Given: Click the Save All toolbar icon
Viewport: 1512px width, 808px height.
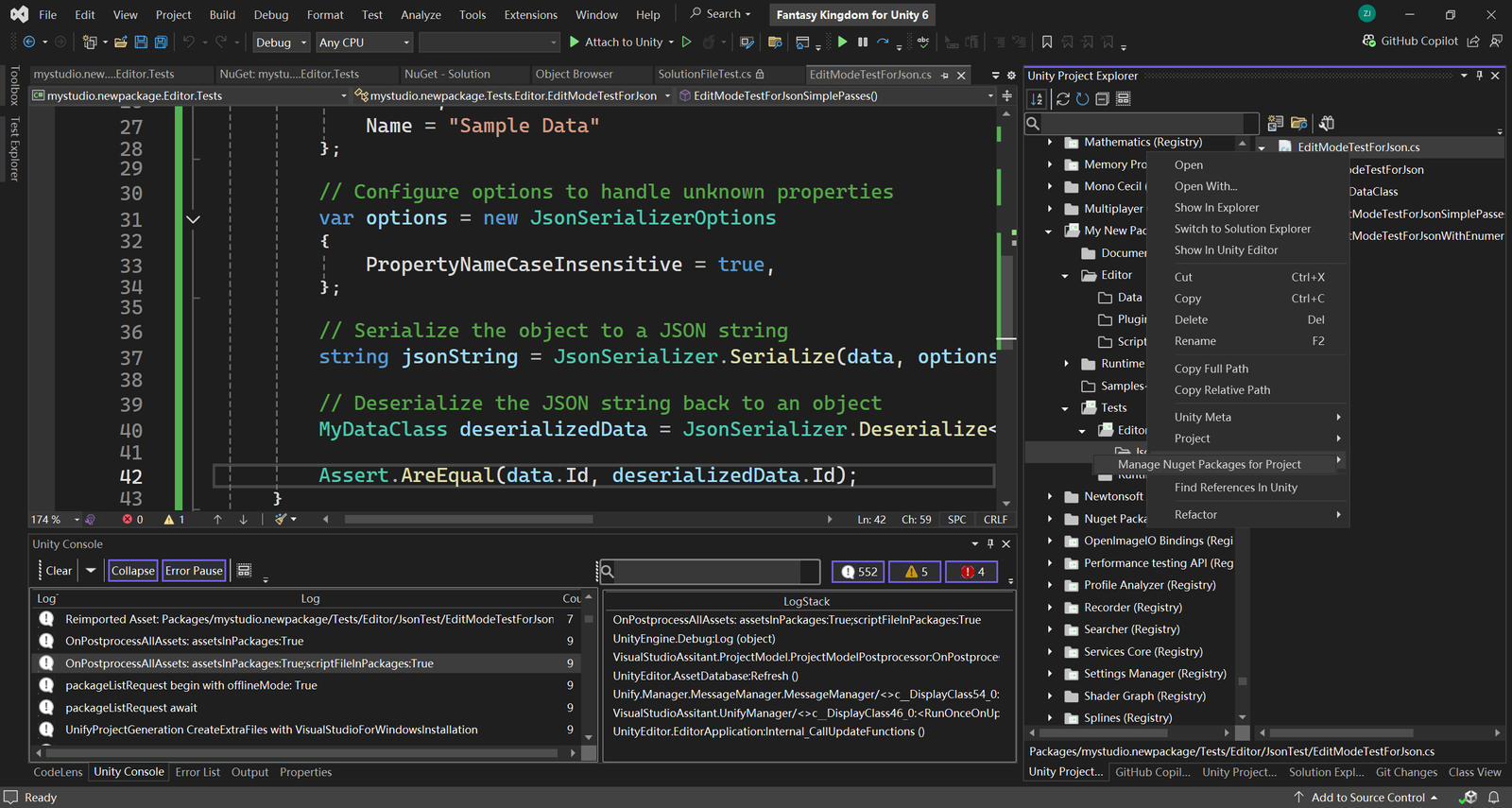Looking at the screenshot, I should pos(161,43).
